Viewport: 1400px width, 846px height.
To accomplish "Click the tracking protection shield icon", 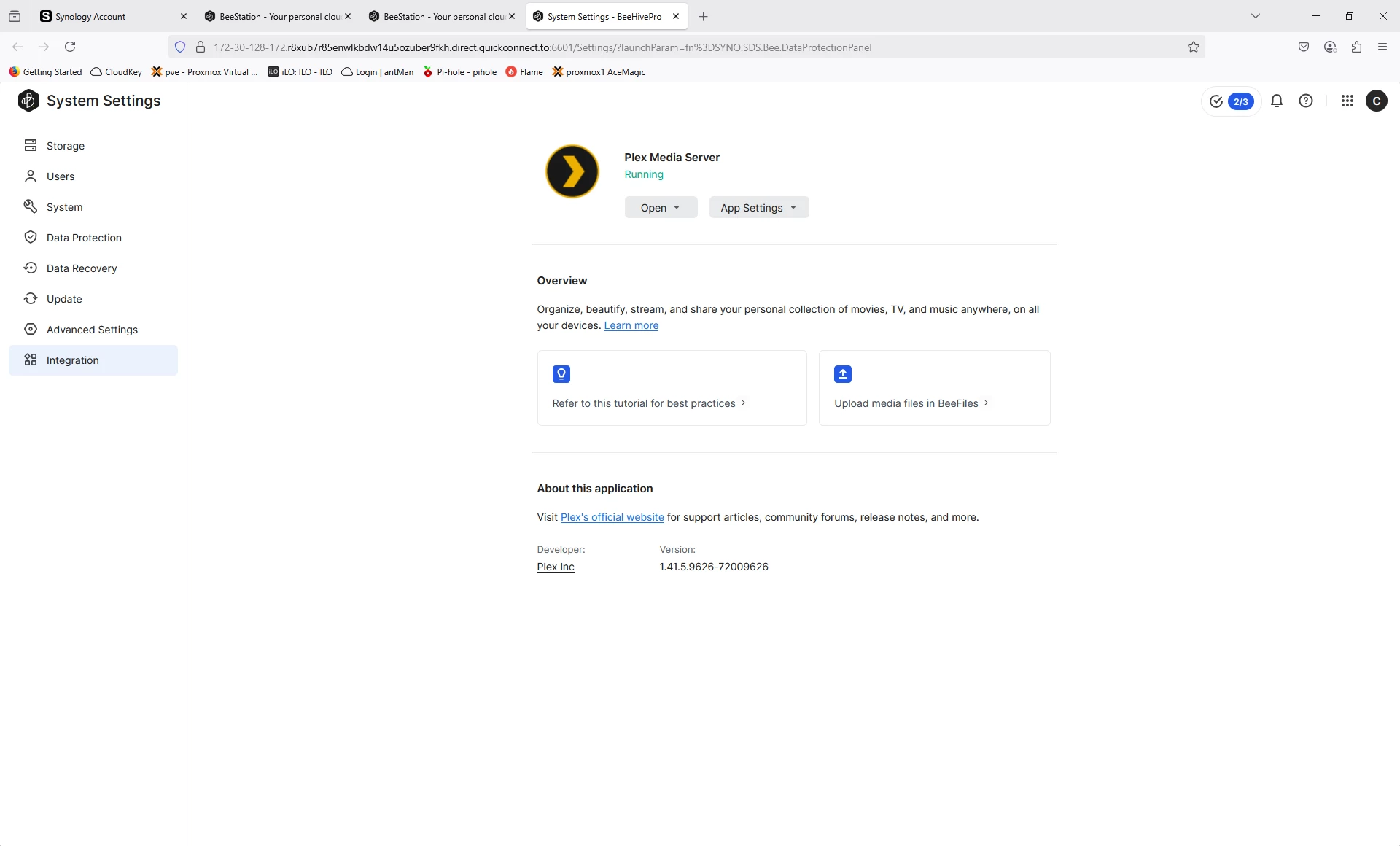I will click(x=180, y=47).
